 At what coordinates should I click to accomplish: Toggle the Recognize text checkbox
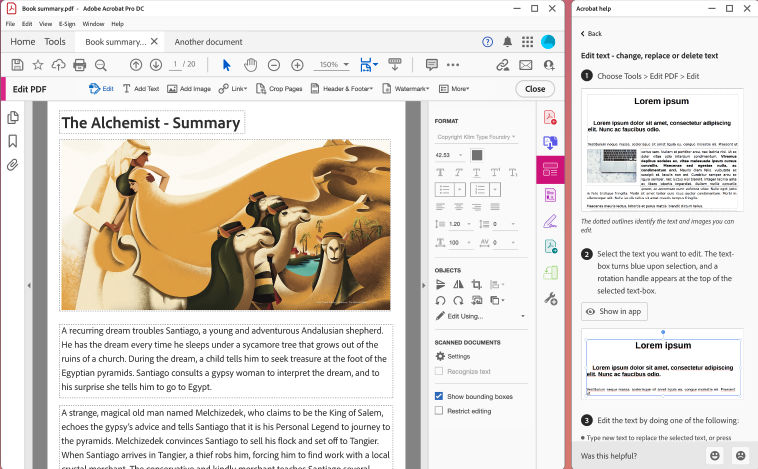point(440,371)
